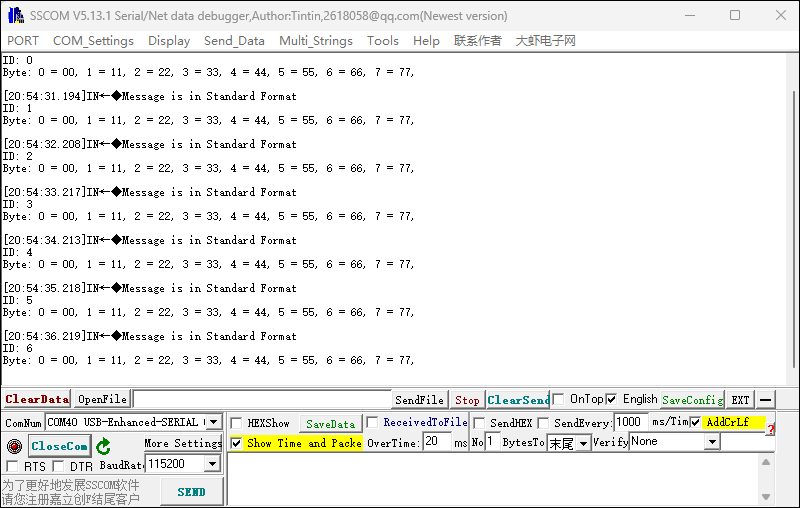Toggle the HEXShow checkbox
Image resolution: width=800 pixels, height=508 pixels.
click(236, 423)
